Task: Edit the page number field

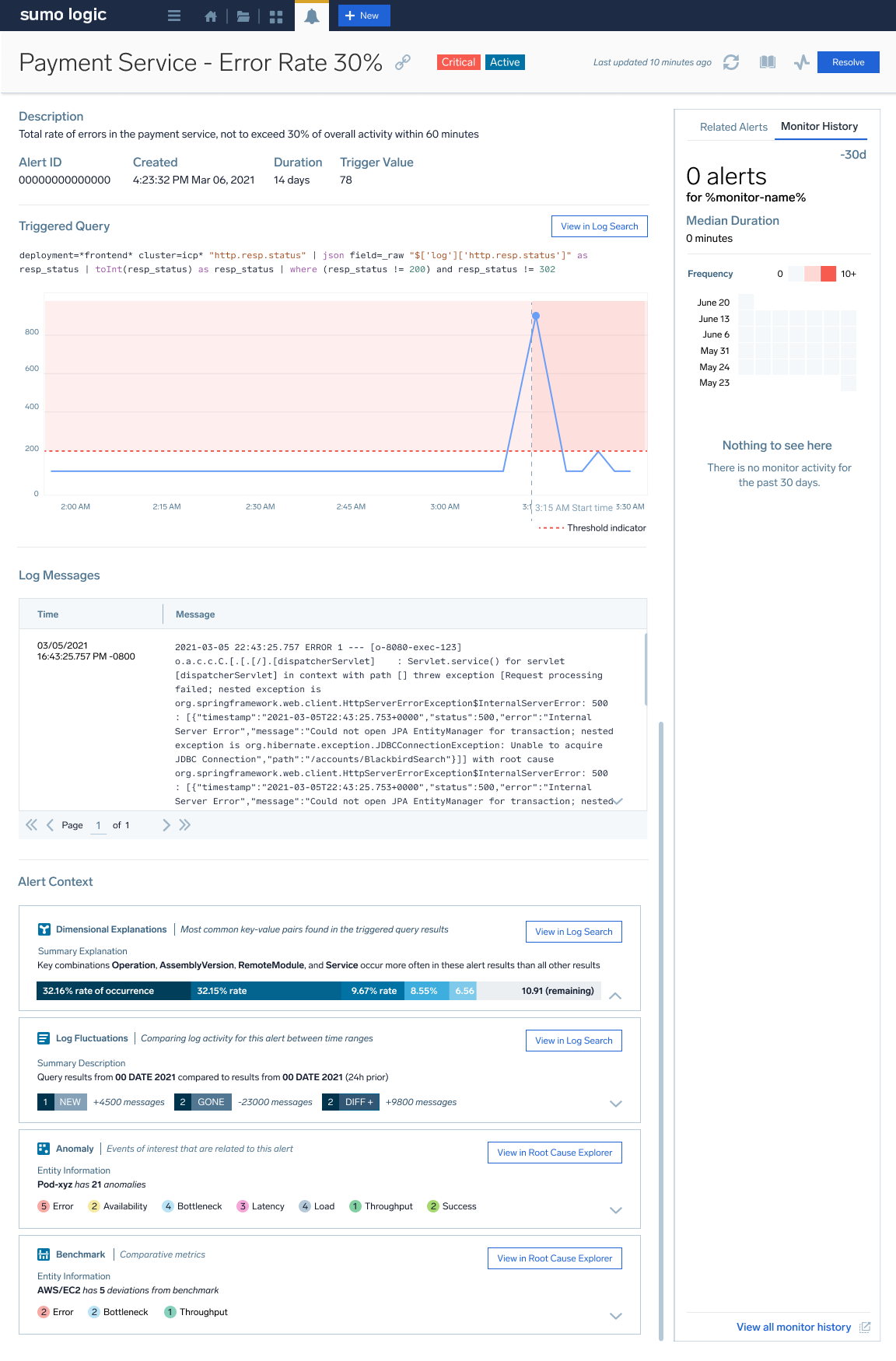Action: coord(98,826)
